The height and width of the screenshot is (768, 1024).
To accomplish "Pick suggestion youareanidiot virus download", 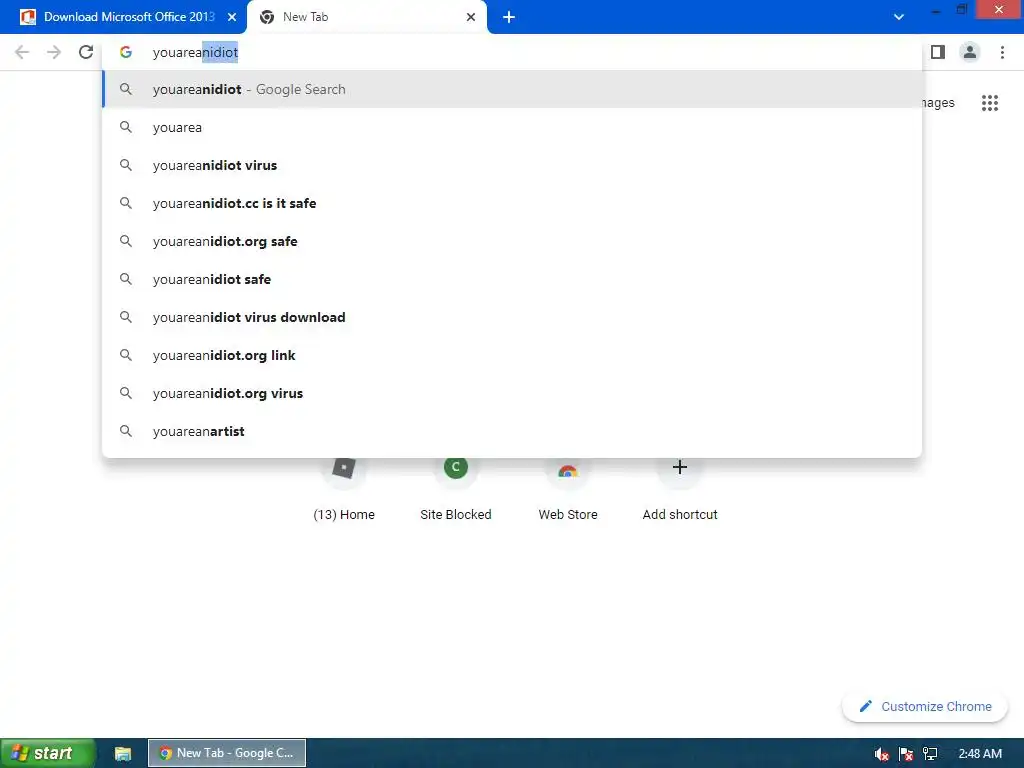I will click(x=512, y=317).
